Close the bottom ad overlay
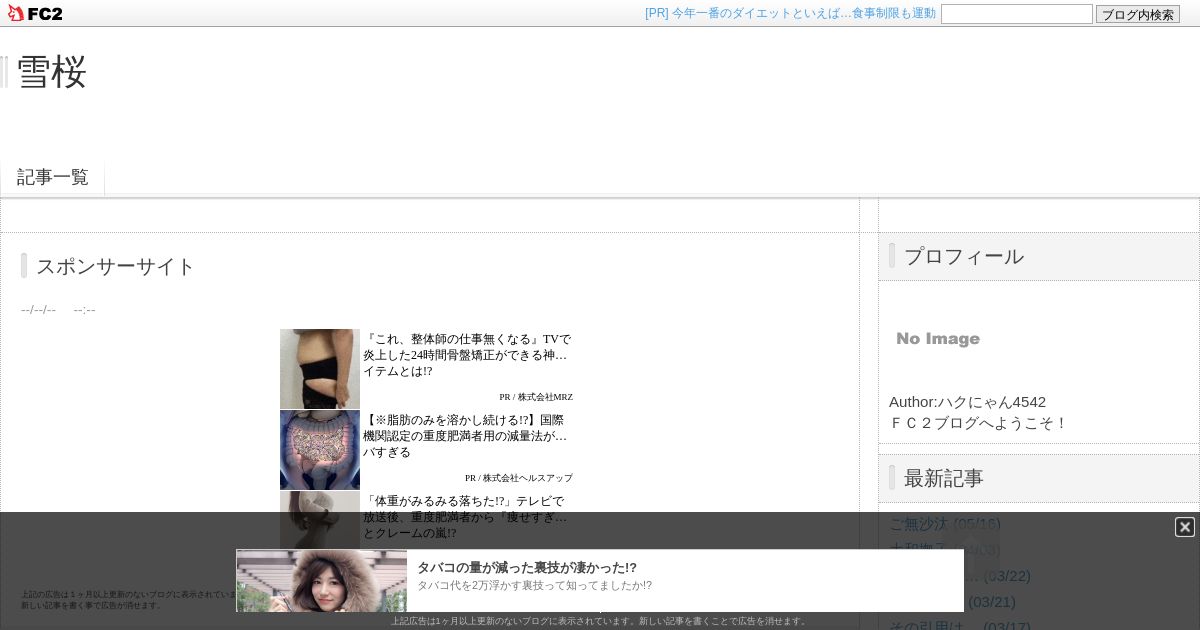The width and height of the screenshot is (1200, 630). pos(1184,527)
